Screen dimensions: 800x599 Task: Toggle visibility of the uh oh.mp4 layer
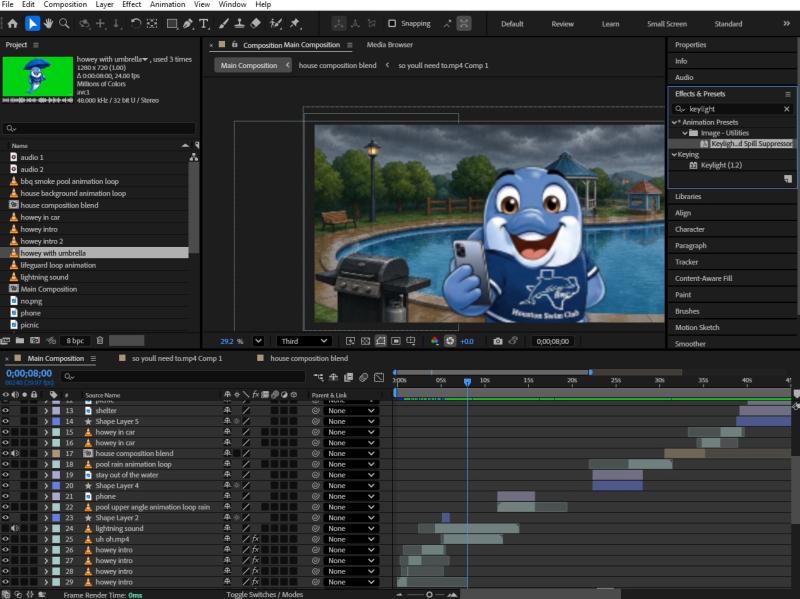click(x=6, y=539)
